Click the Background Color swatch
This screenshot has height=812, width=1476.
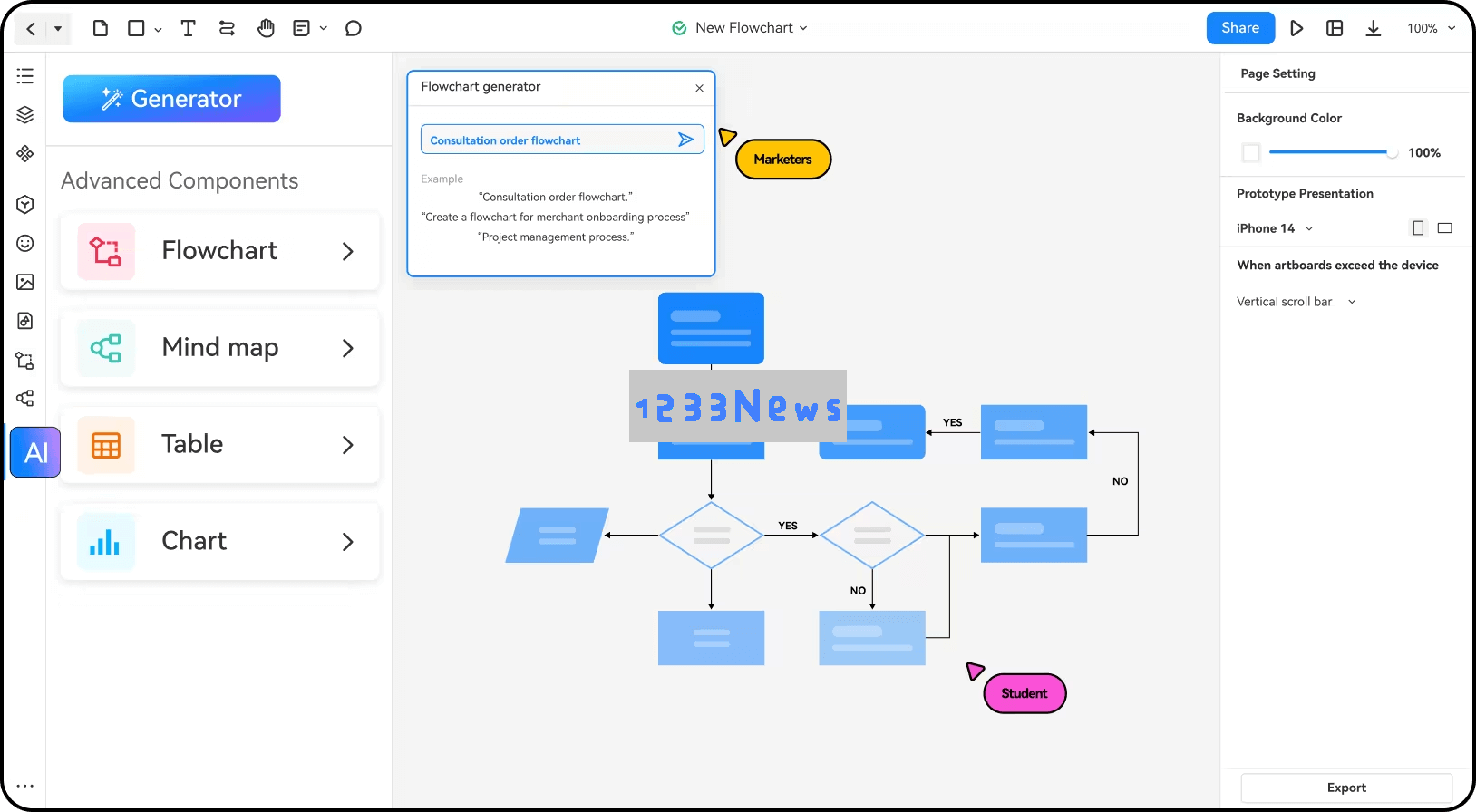1251,152
